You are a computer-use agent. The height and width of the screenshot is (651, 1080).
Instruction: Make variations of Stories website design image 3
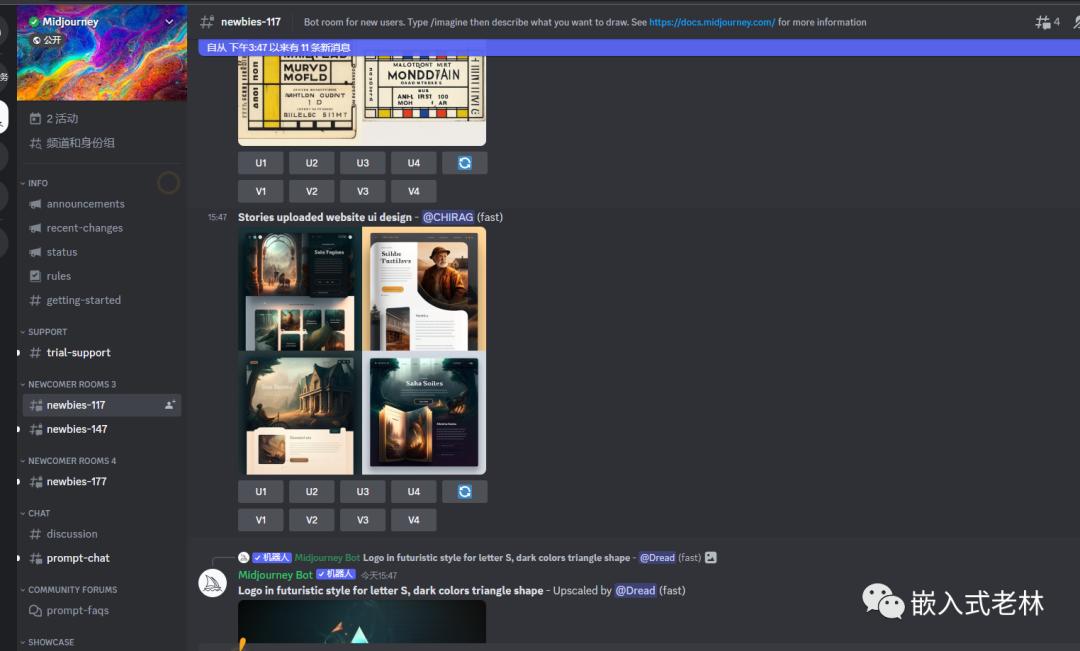click(x=362, y=520)
